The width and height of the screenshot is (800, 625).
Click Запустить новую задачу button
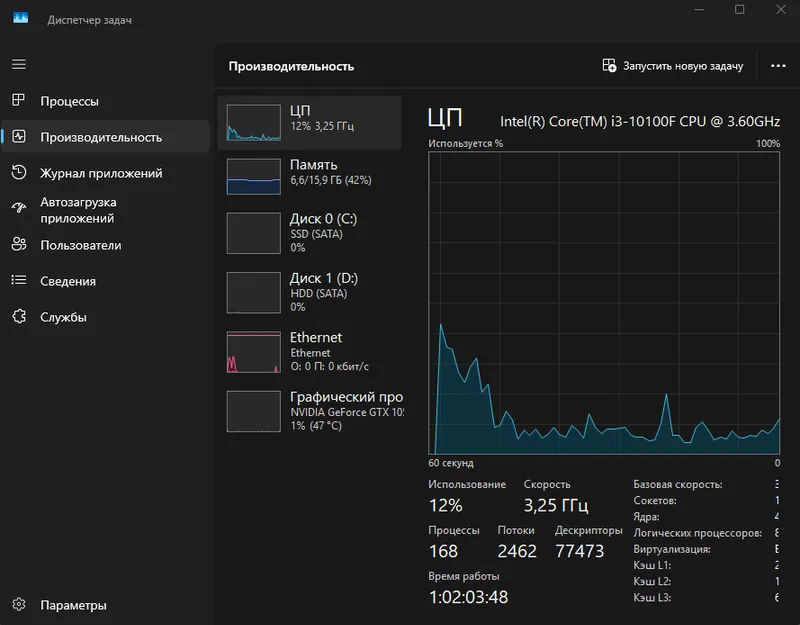pos(673,66)
